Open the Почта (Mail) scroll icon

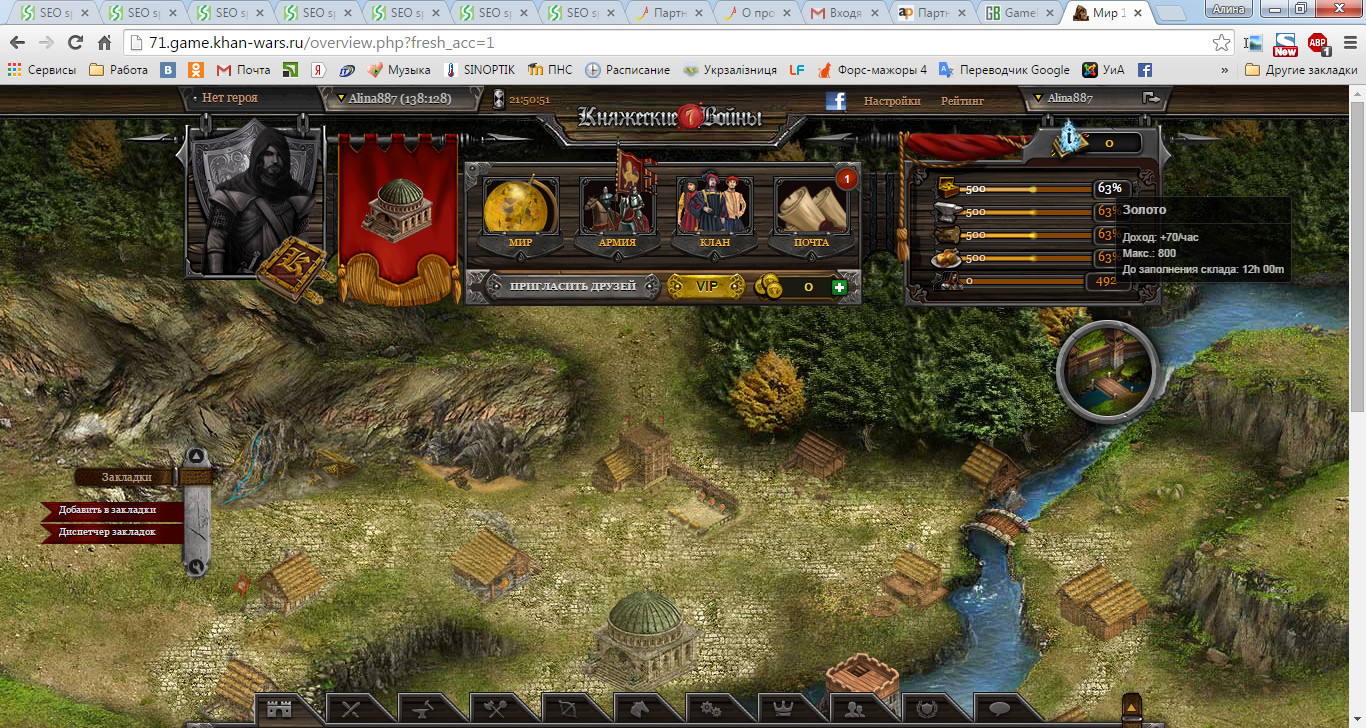[812, 207]
